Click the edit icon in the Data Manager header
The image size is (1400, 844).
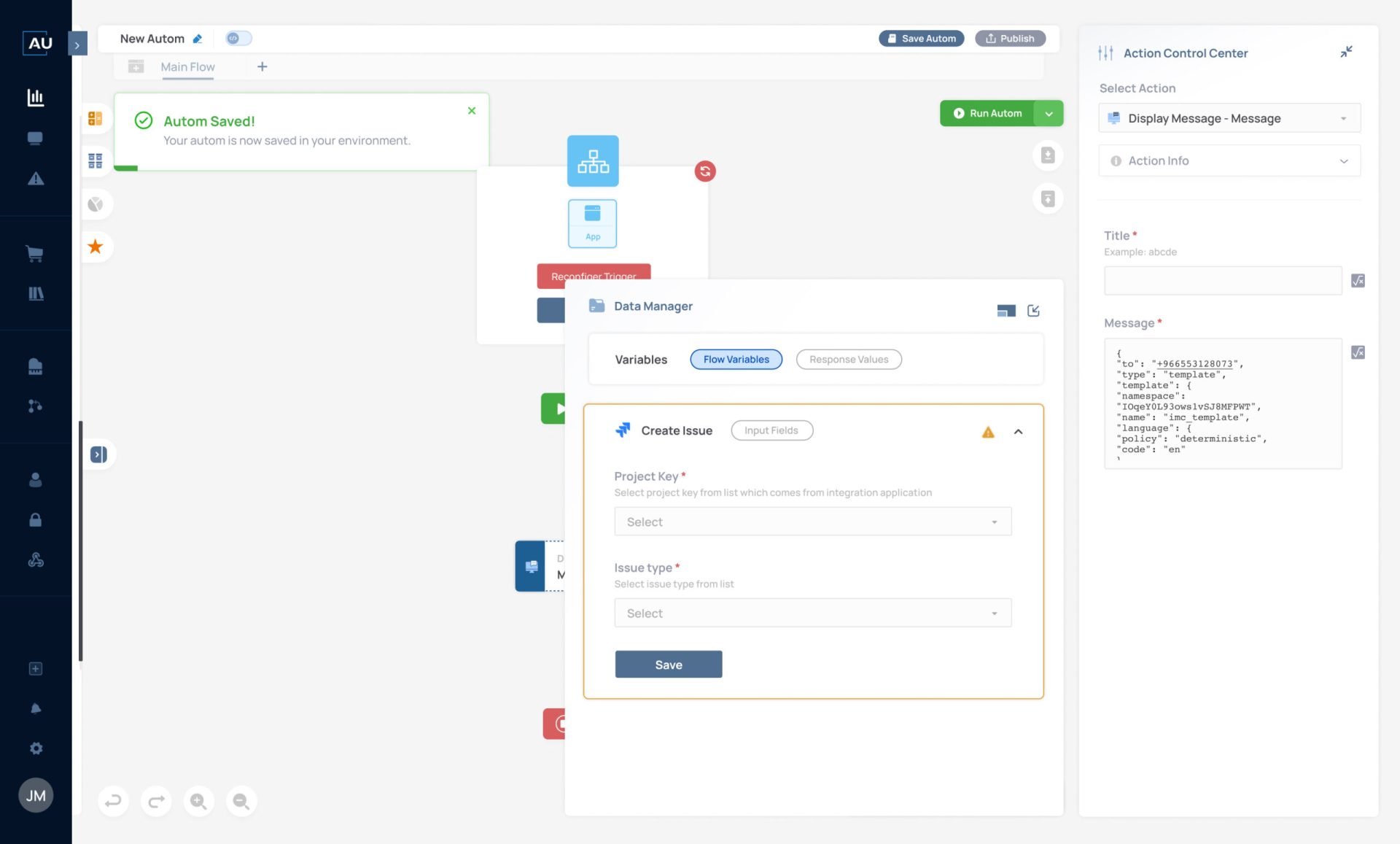click(x=1033, y=310)
